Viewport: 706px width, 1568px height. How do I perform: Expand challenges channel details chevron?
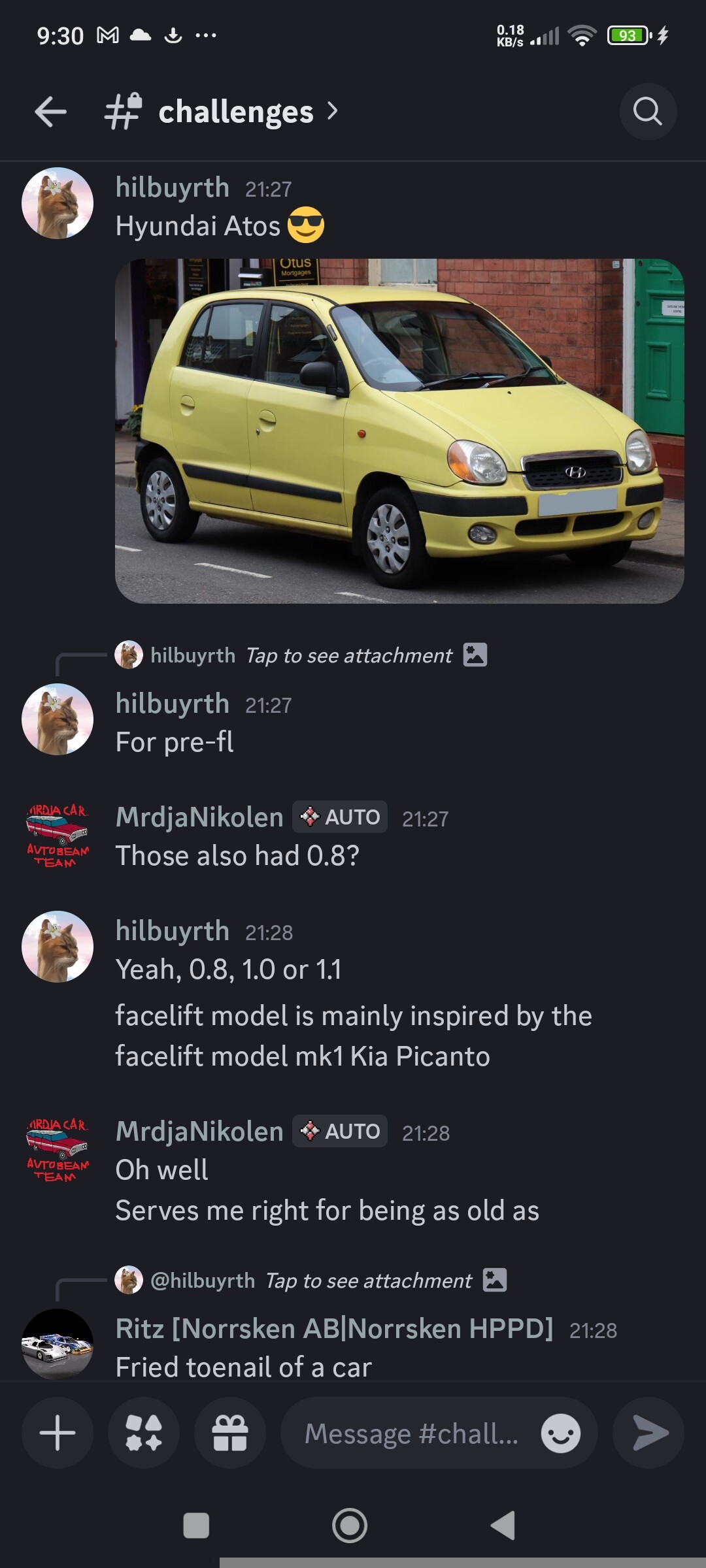[333, 111]
